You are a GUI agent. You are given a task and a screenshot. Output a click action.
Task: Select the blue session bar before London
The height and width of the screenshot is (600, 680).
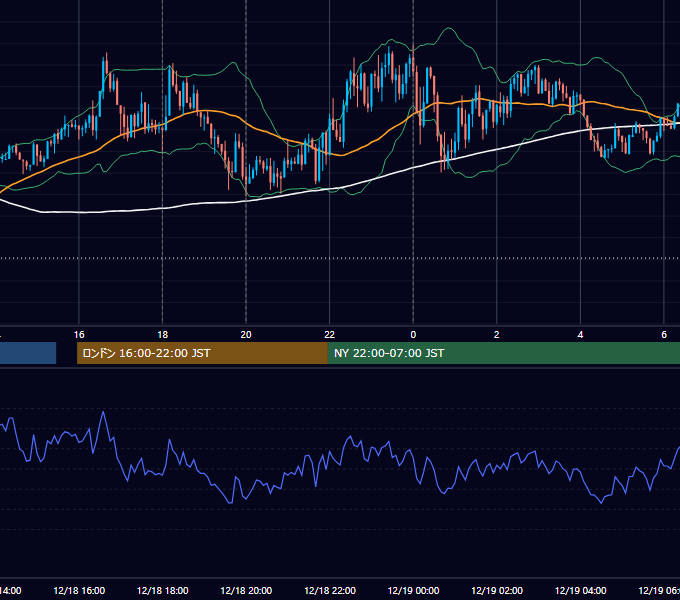pyautogui.click(x=28, y=353)
